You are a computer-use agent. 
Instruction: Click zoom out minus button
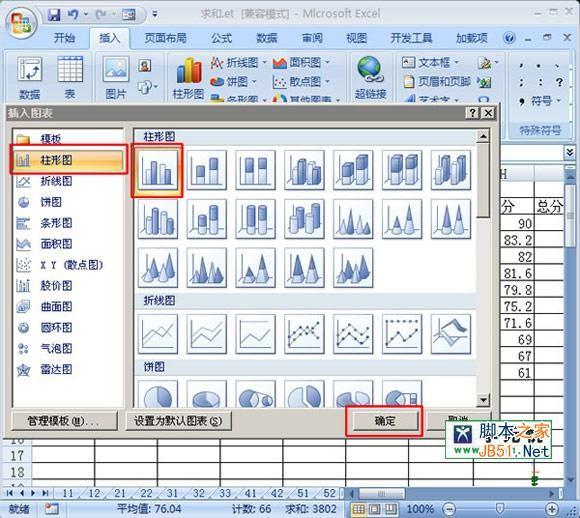point(449,509)
